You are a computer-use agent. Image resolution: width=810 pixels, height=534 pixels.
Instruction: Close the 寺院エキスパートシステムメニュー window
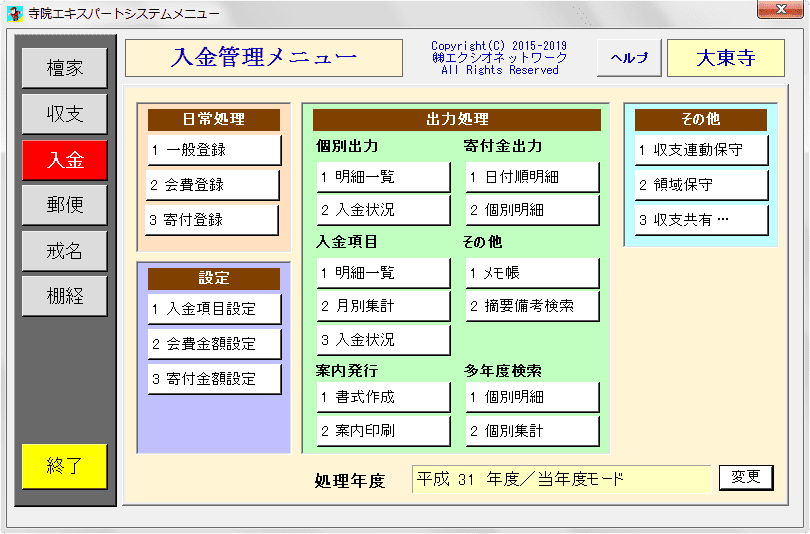pyautogui.click(x=781, y=9)
